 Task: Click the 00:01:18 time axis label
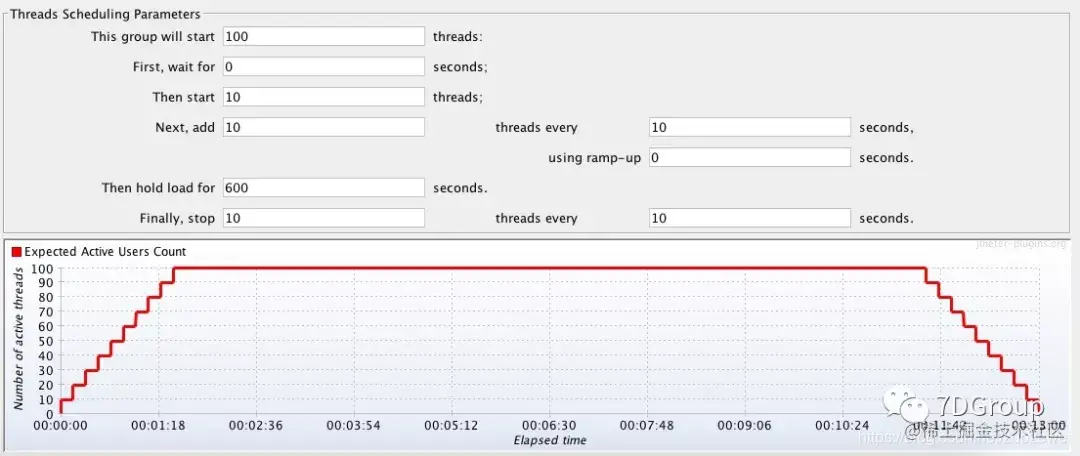click(158, 426)
